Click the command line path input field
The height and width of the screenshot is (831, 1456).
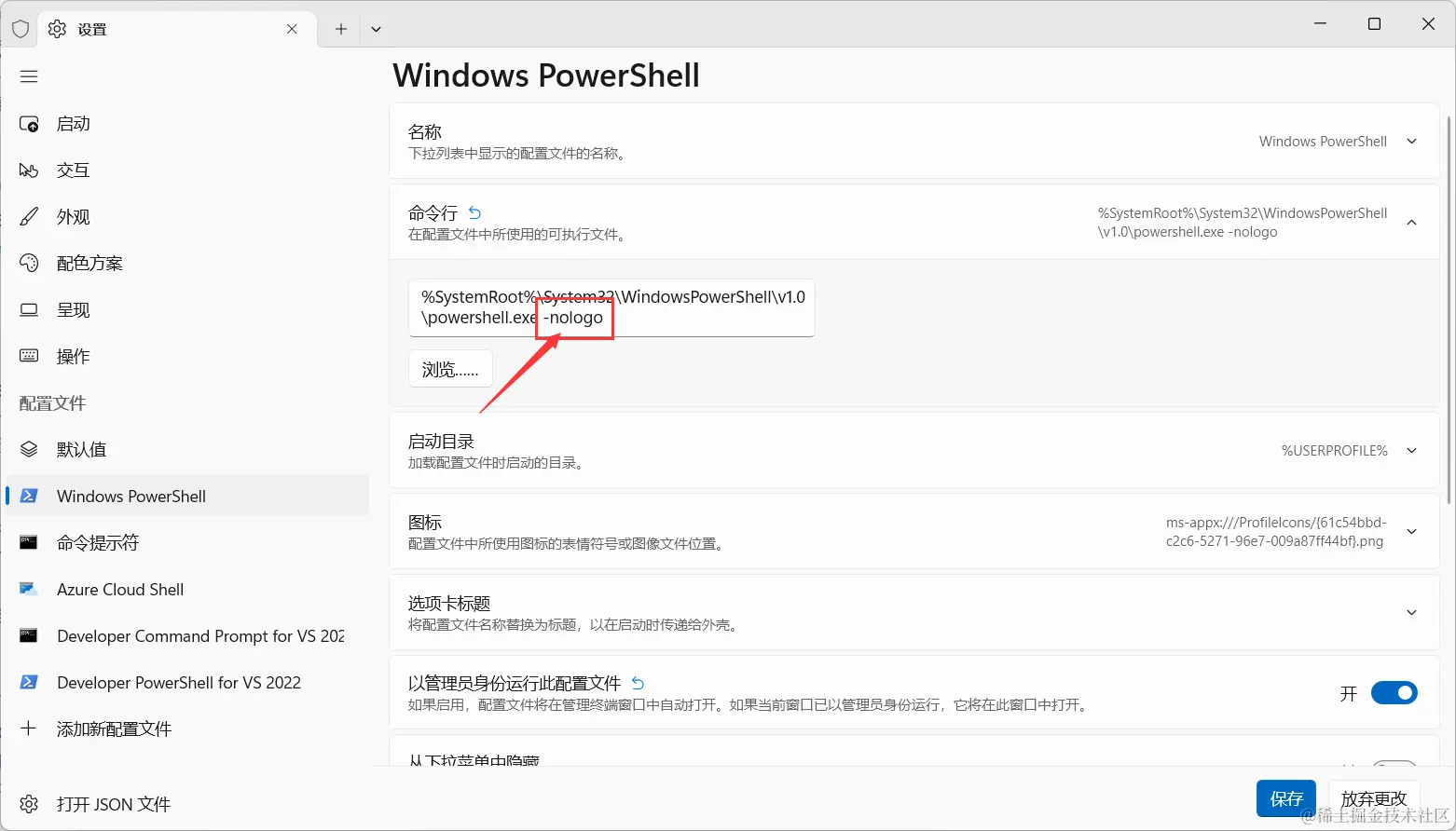[x=611, y=307]
